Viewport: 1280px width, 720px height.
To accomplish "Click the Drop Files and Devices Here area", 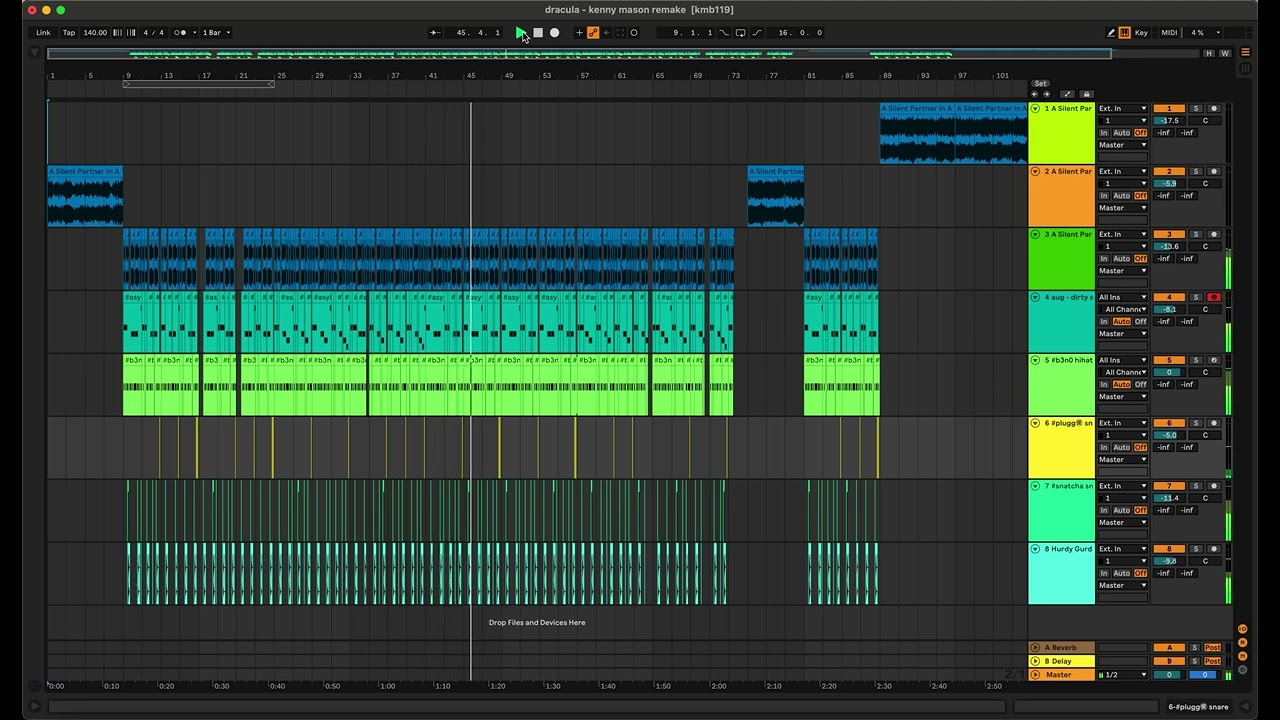I will (x=537, y=622).
